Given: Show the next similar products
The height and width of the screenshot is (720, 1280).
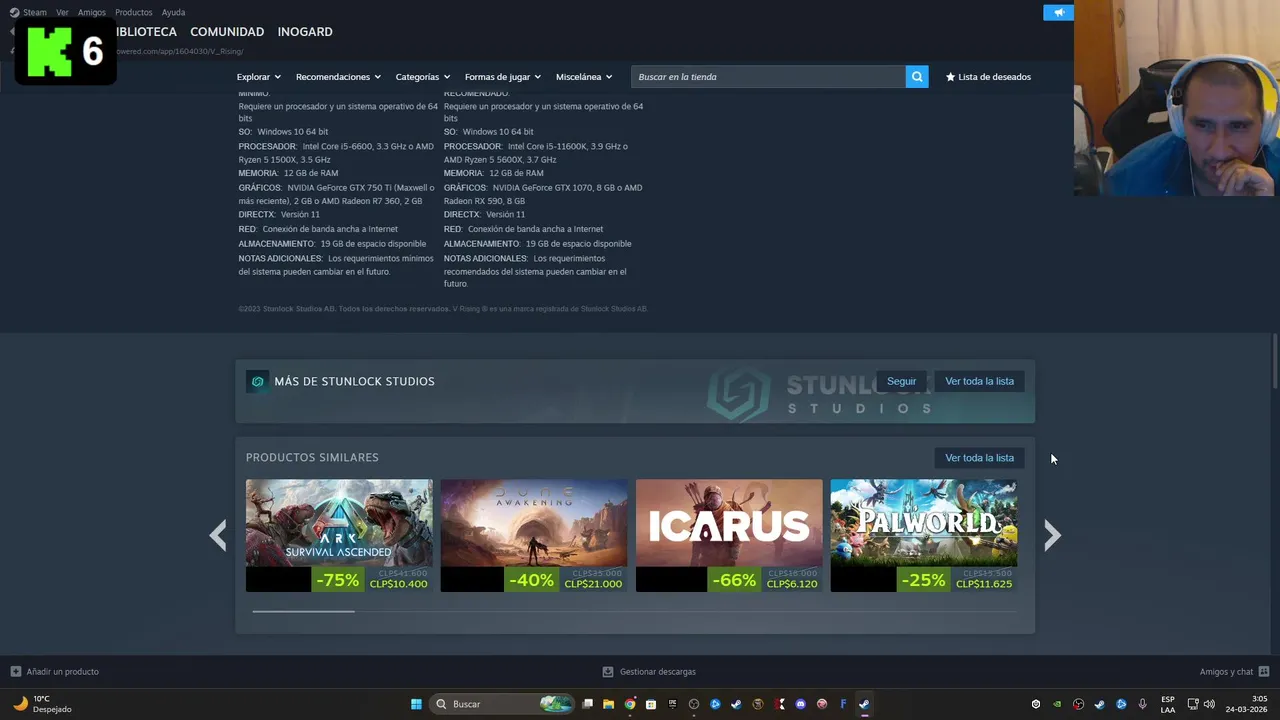Looking at the screenshot, I should (x=1052, y=535).
